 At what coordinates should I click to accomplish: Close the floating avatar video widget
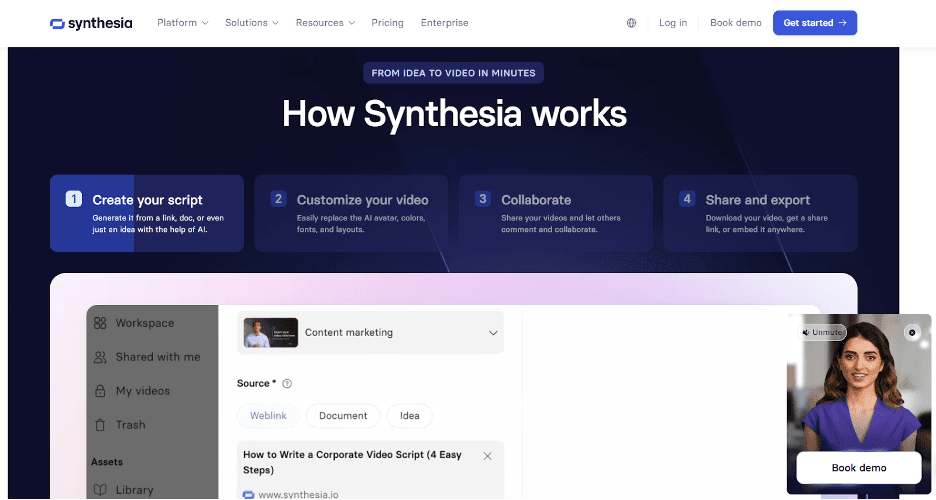tap(912, 332)
